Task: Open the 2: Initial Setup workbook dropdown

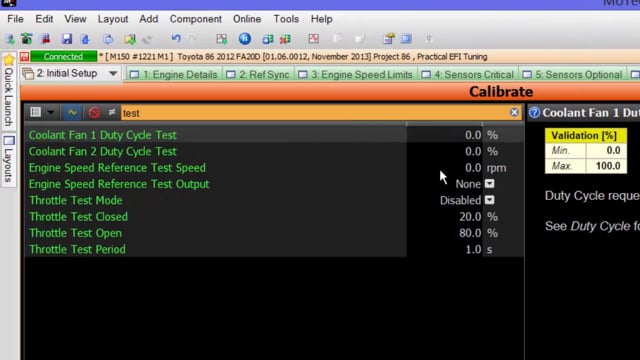Action: [113, 74]
